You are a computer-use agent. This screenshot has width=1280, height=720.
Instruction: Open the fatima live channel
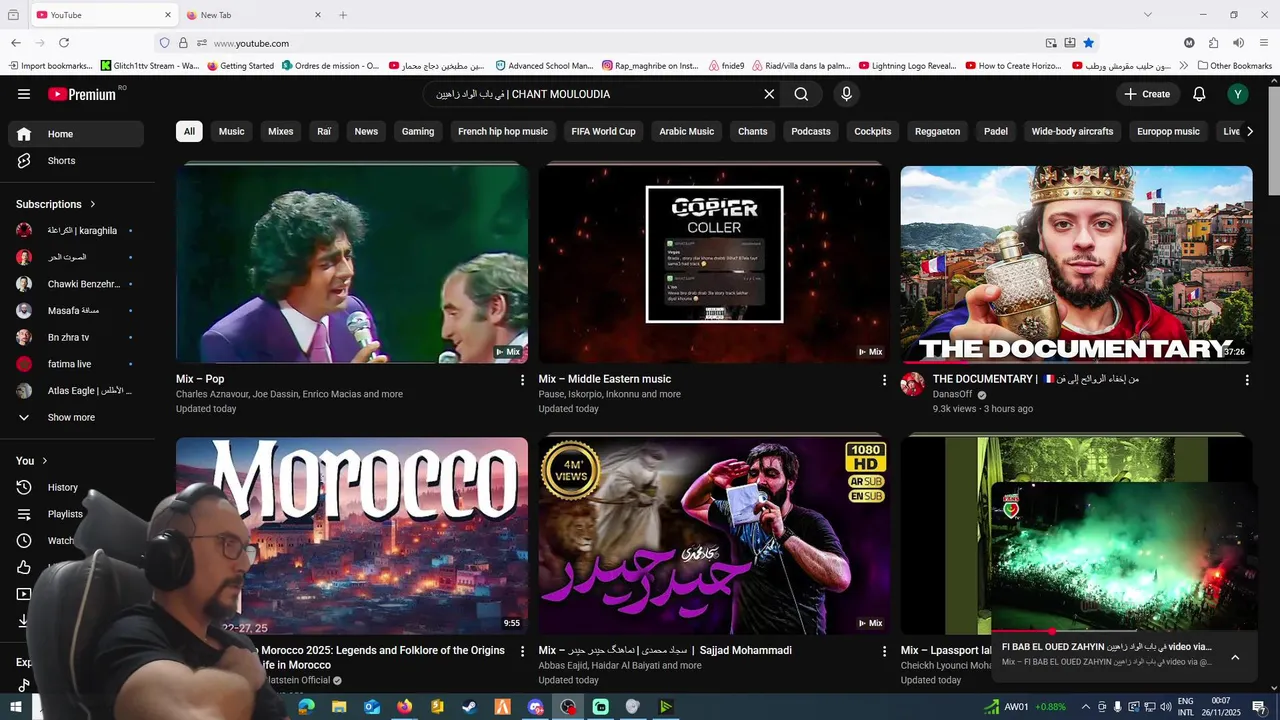click(x=76, y=364)
